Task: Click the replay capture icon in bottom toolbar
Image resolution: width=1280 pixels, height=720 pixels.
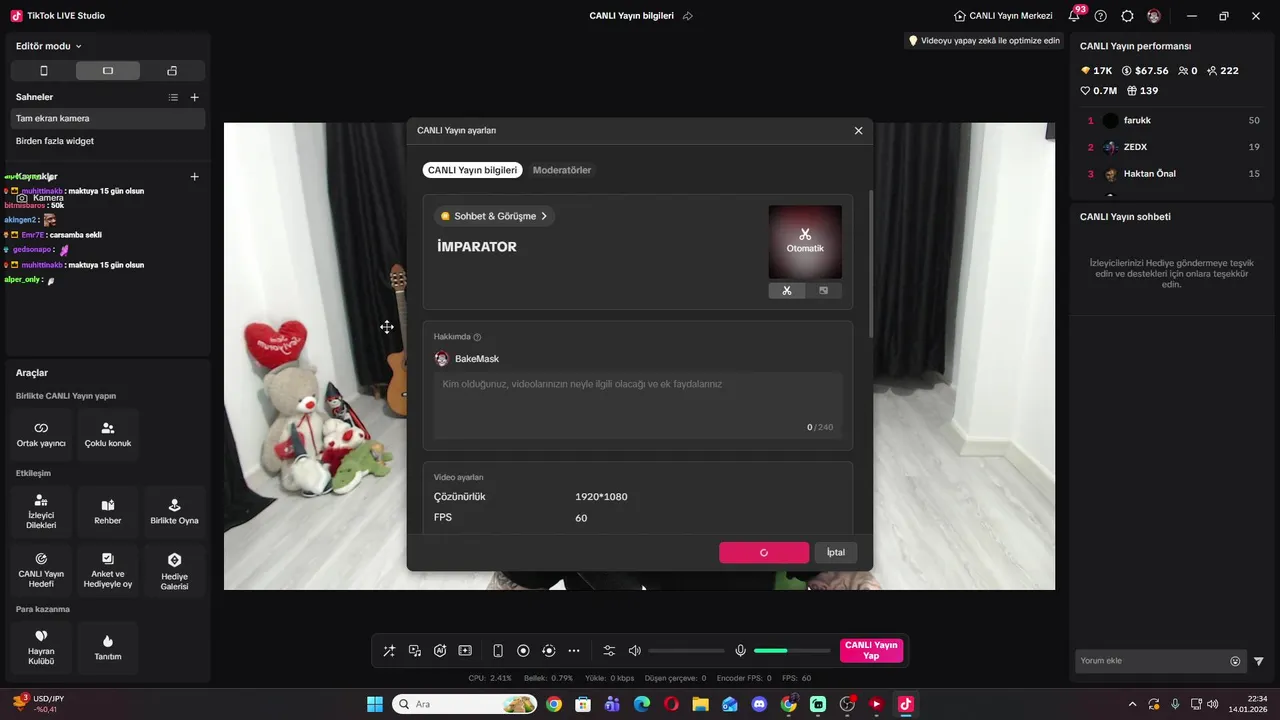Action: pyautogui.click(x=548, y=651)
